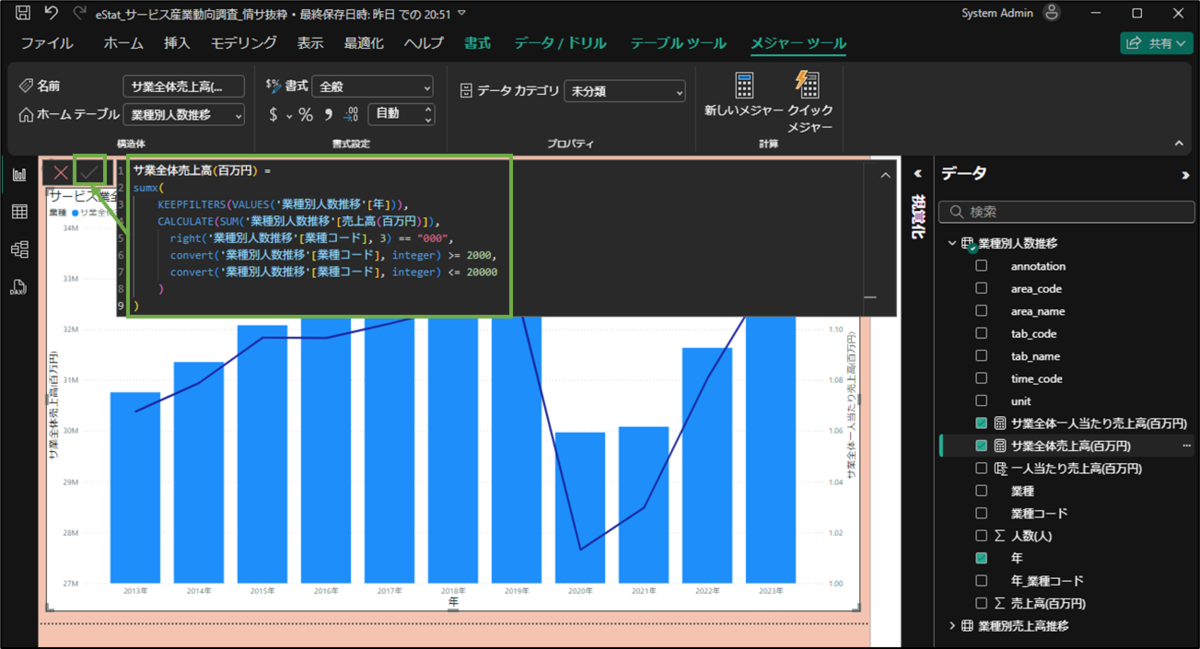The height and width of the screenshot is (649, 1200).
Task: Apply percent format with % button
Action: coord(306,114)
